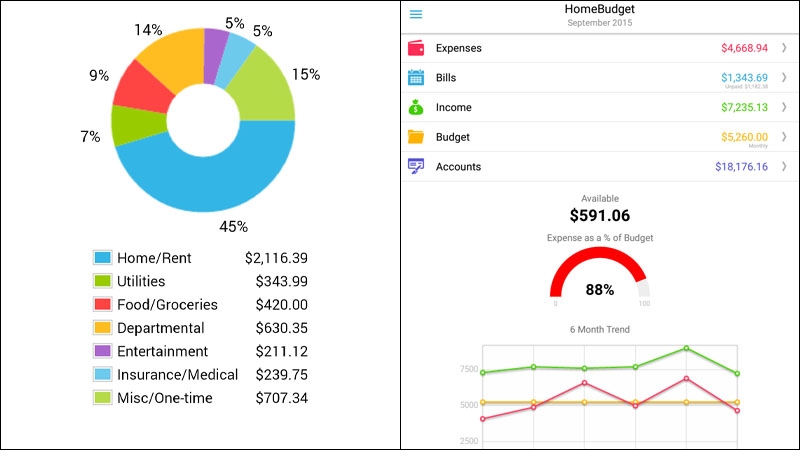Open the Budget $5,260.00 entry
Screen dimensions: 800x450
click(x=600, y=137)
